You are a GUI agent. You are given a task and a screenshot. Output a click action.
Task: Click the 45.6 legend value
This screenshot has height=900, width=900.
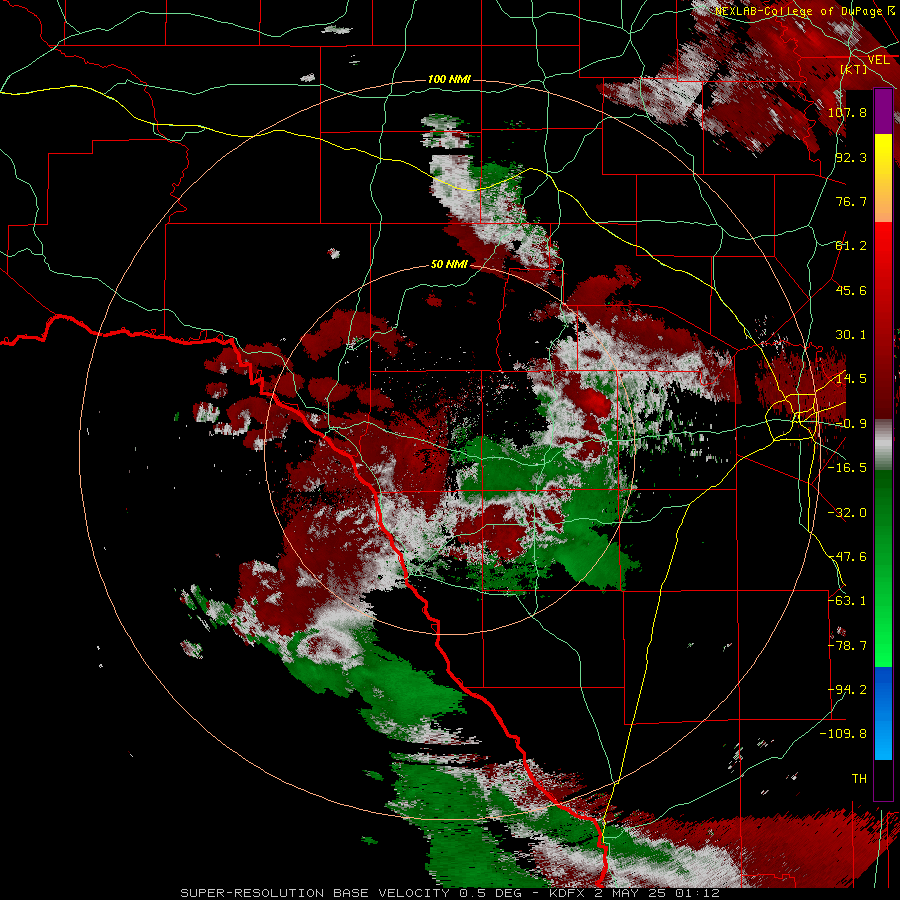[x=851, y=290]
